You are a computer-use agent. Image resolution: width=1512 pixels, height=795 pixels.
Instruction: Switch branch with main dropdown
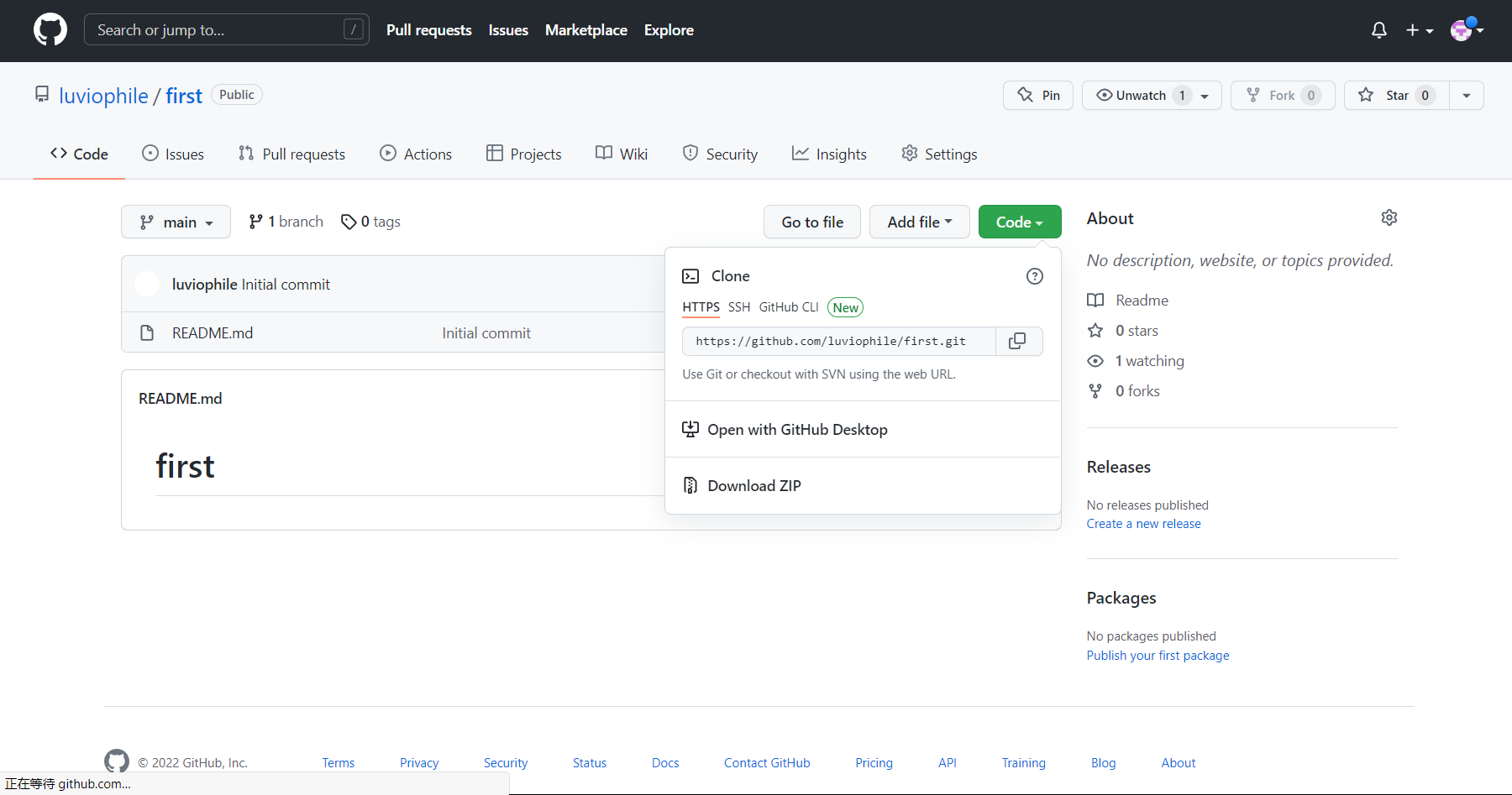click(176, 222)
